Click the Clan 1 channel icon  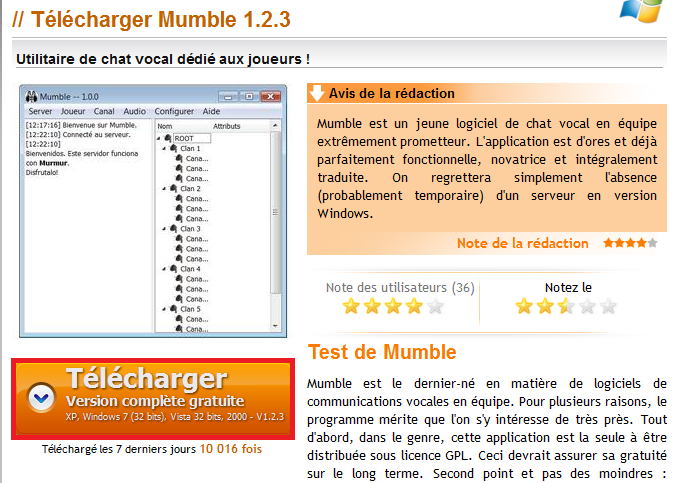[174, 148]
